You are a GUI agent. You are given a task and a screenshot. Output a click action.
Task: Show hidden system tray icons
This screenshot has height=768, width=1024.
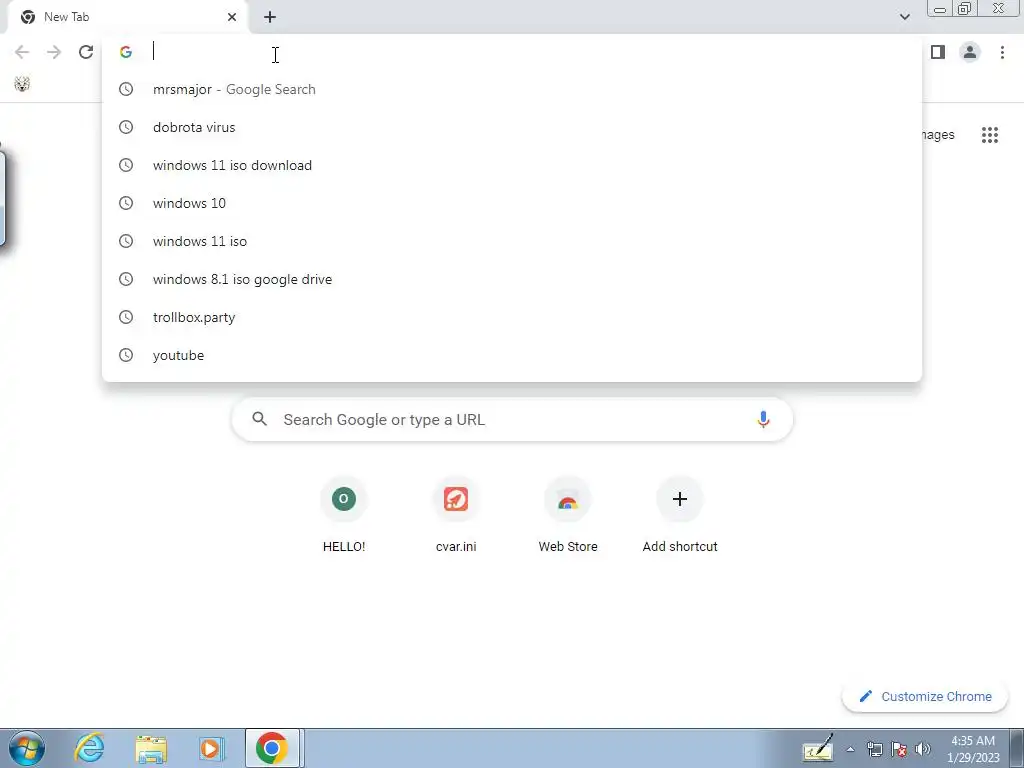tap(850, 749)
